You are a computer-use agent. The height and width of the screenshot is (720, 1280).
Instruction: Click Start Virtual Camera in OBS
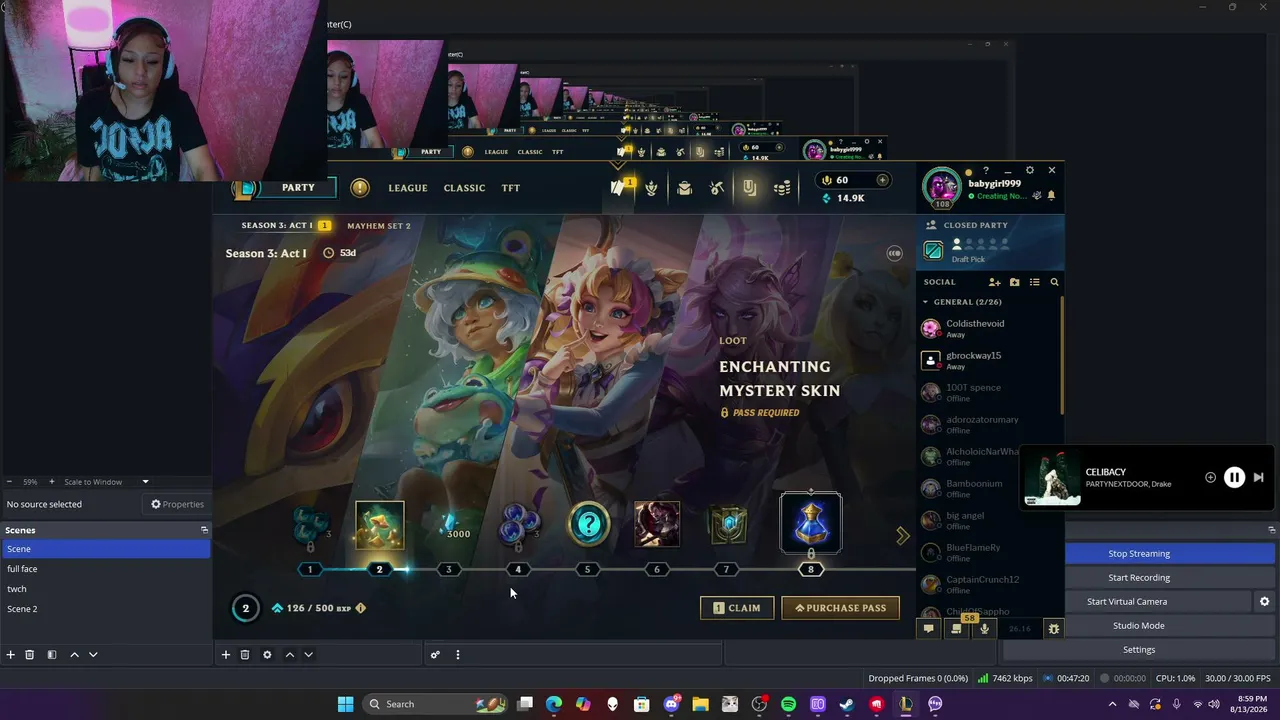tap(1127, 602)
